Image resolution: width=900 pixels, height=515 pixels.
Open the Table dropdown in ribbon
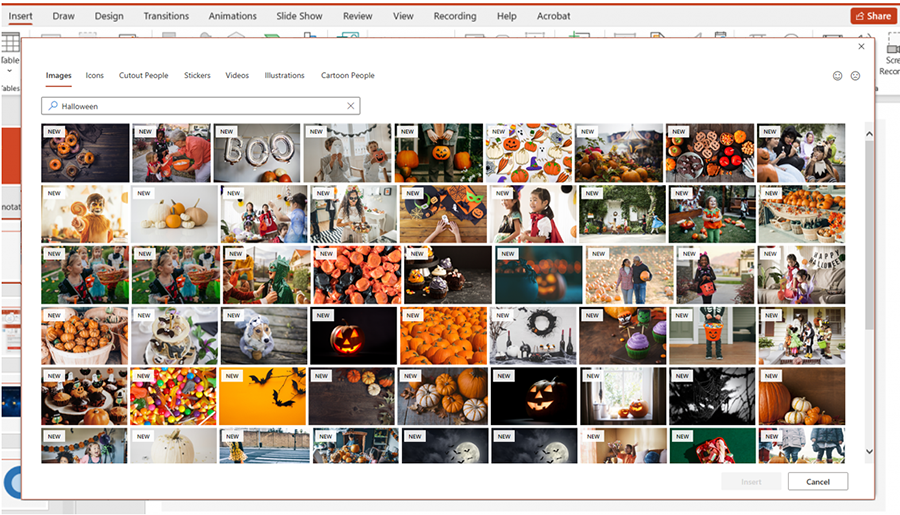pos(10,71)
